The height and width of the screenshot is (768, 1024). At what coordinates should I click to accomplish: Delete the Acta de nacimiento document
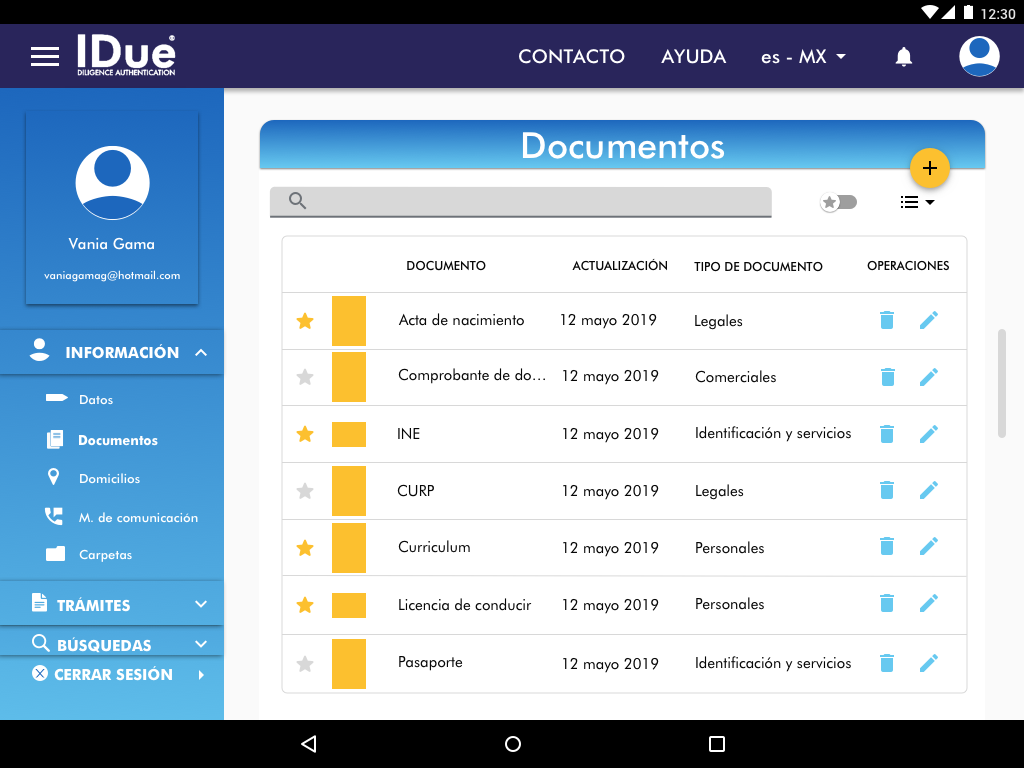click(x=886, y=320)
